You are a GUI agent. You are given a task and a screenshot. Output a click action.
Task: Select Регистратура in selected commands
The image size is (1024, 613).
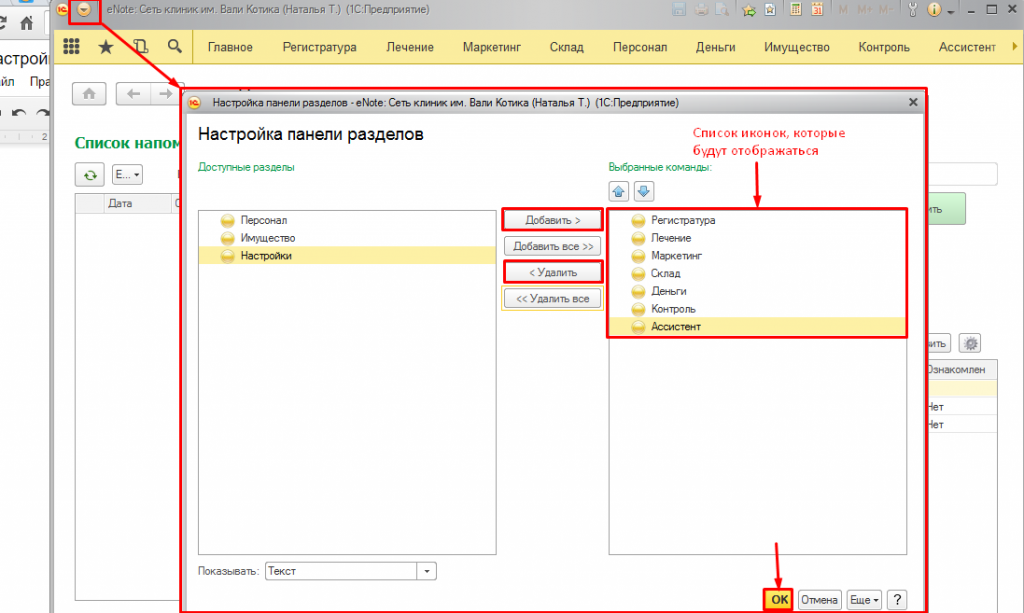758,220
